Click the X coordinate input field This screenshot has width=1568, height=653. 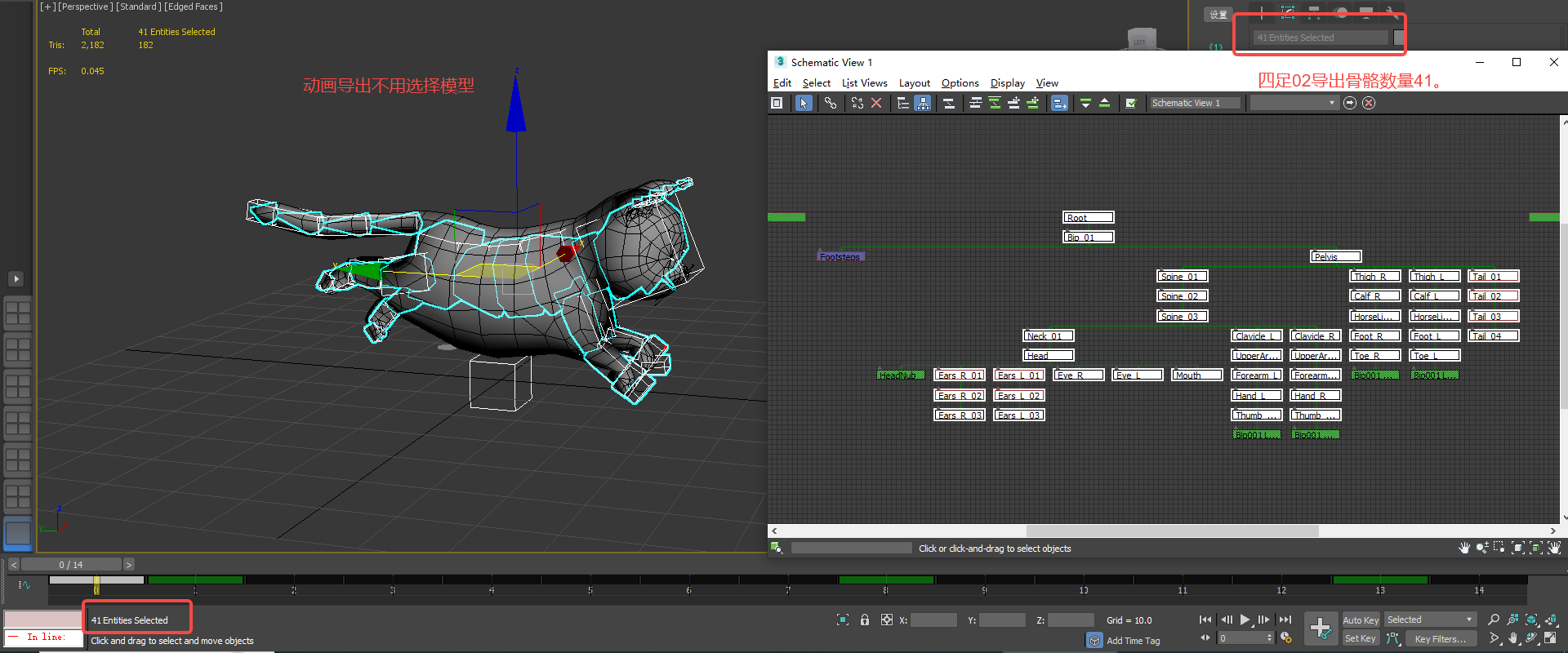933,620
